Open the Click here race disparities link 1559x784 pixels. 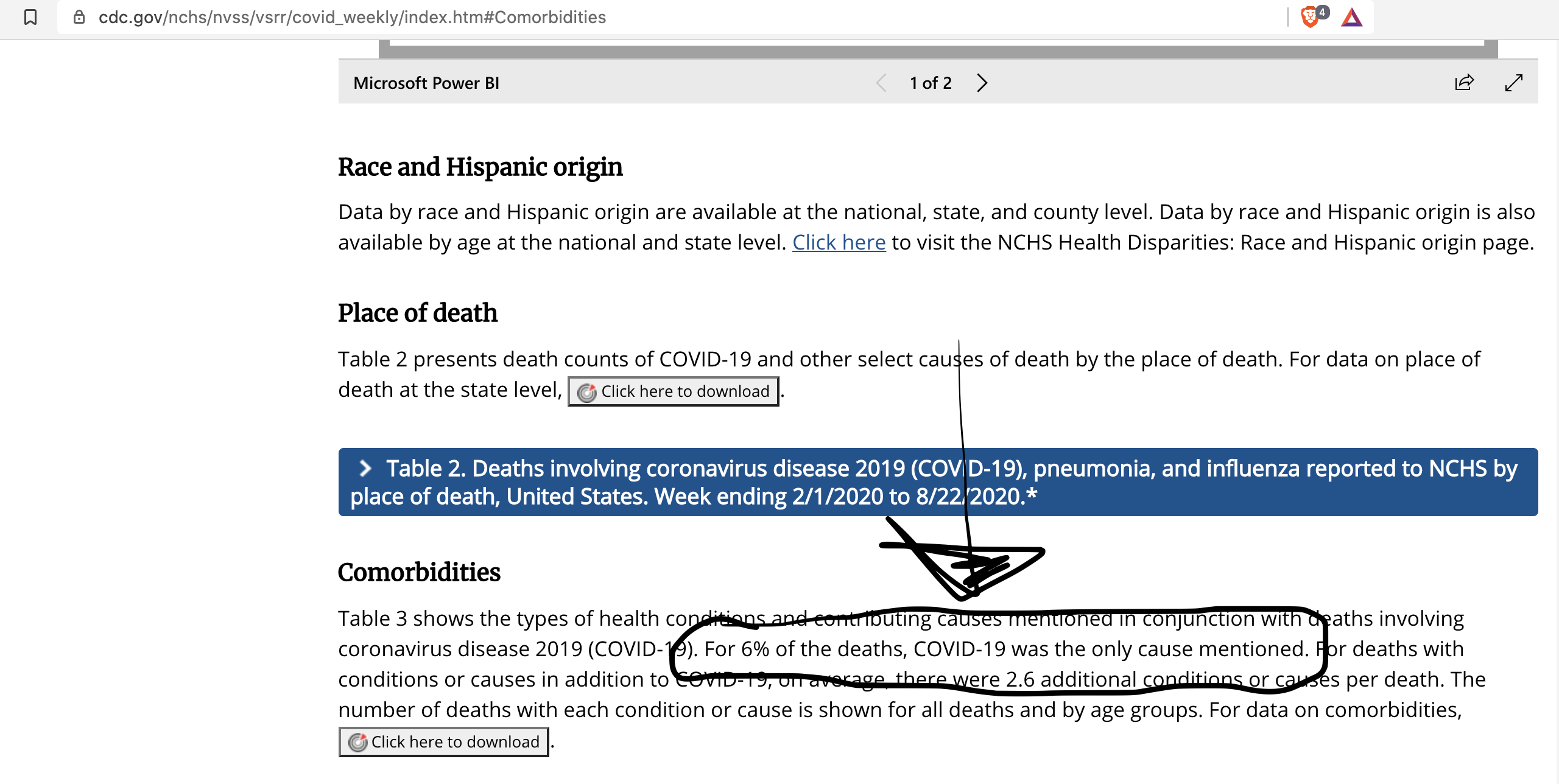coord(839,242)
